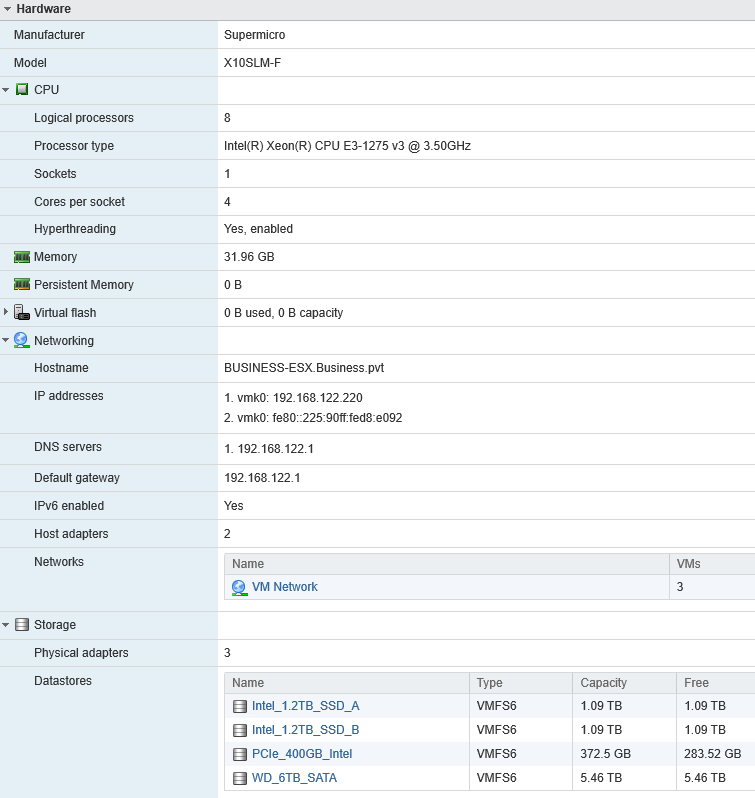Collapse the CPU section arrow

click(6, 90)
